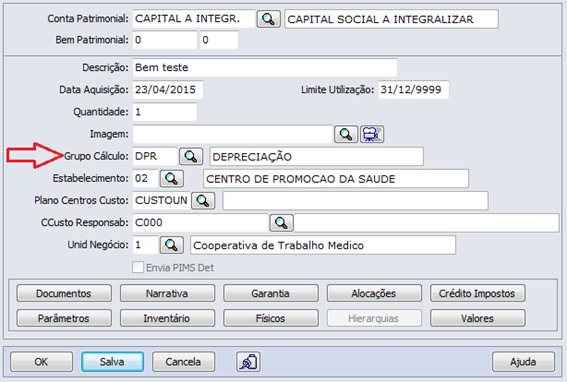
Task: Click the Unid Negócio code field
Action: 145,245
